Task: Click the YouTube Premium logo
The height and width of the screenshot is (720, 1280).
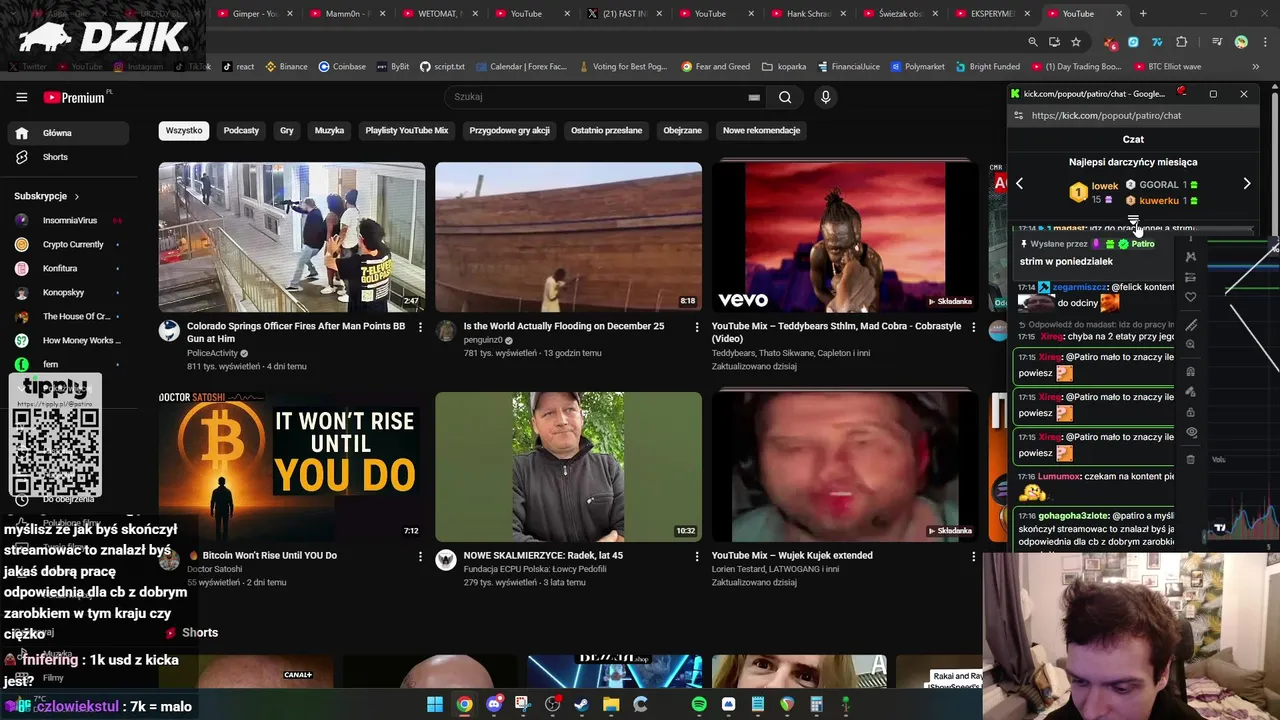Action: click(x=74, y=97)
